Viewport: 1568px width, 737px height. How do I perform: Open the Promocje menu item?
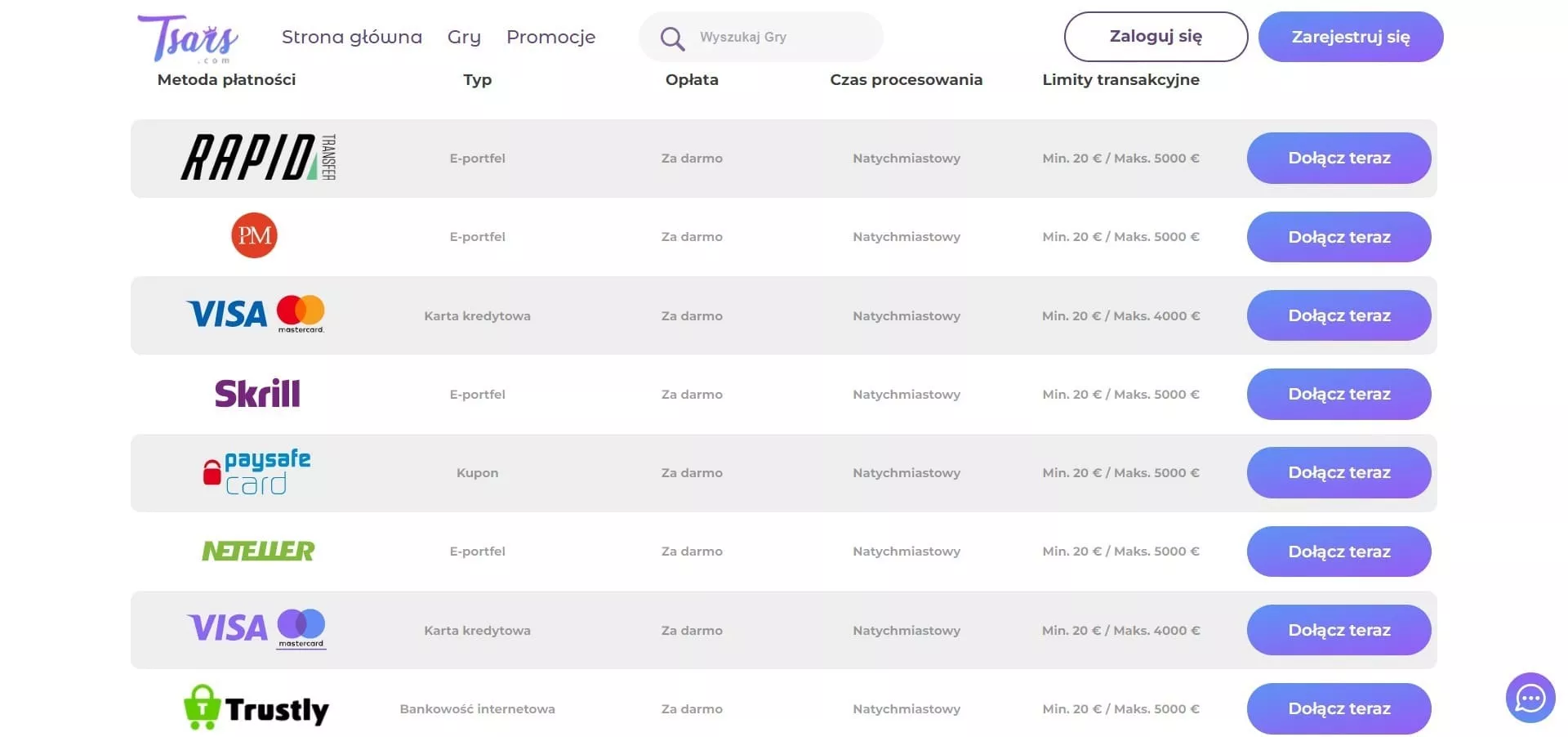[551, 37]
